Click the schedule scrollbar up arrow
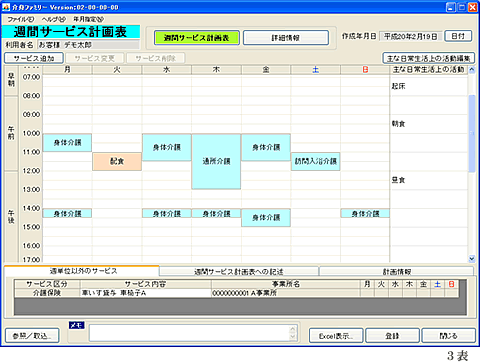 point(472,70)
